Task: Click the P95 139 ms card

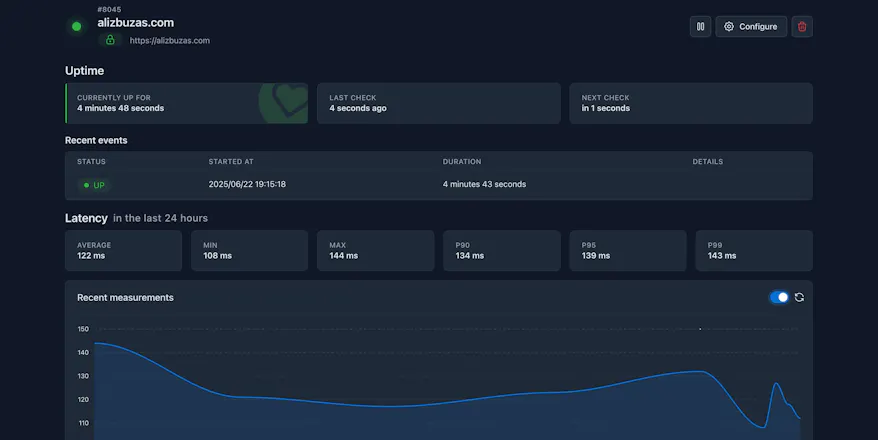Action: point(628,251)
